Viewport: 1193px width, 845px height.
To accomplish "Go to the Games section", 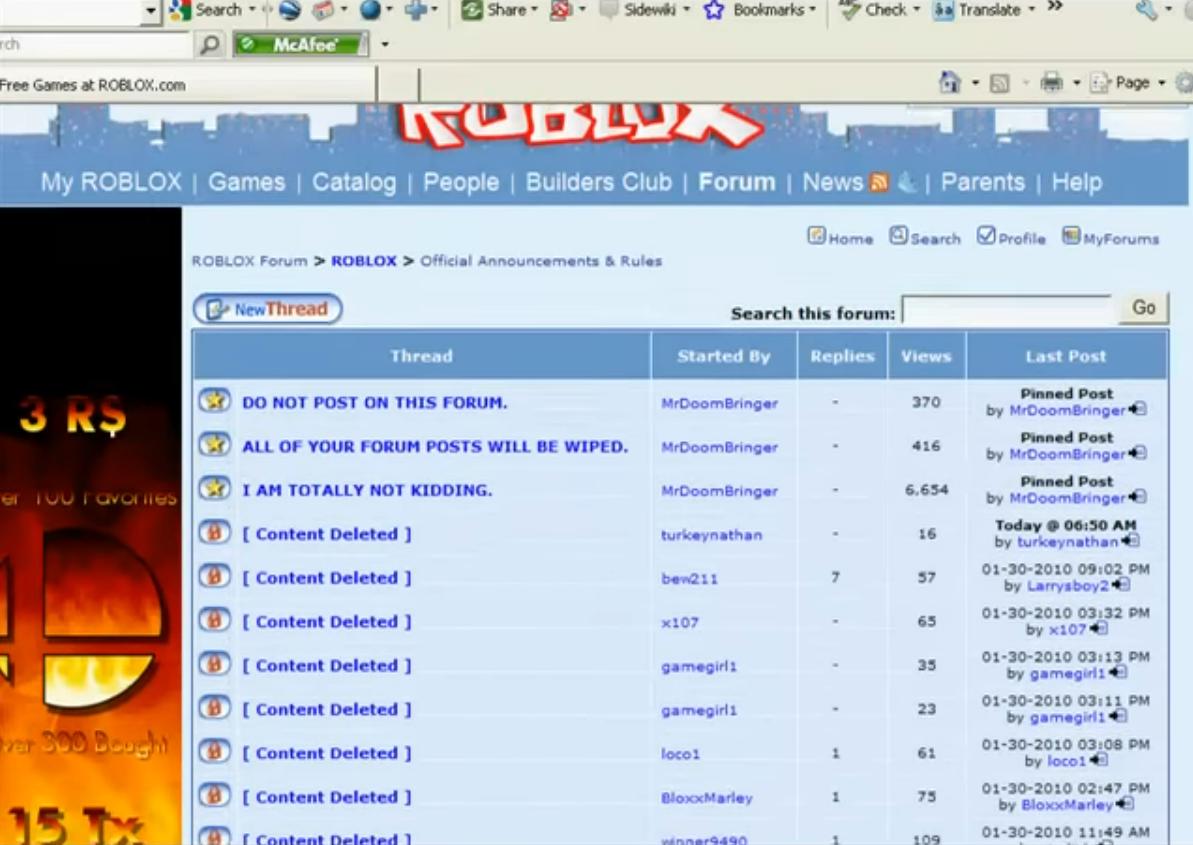I will pos(247,182).
